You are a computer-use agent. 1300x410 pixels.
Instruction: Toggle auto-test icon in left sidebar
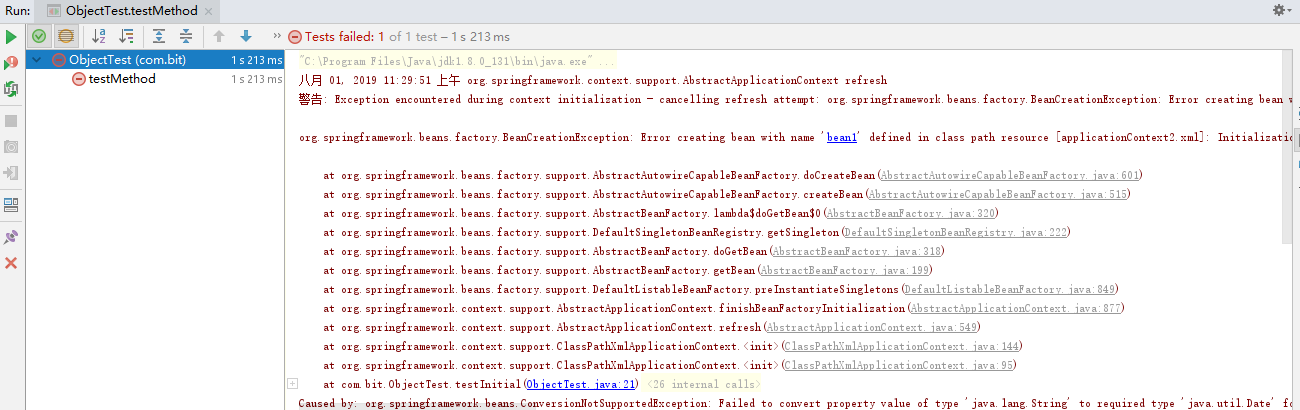11,89
